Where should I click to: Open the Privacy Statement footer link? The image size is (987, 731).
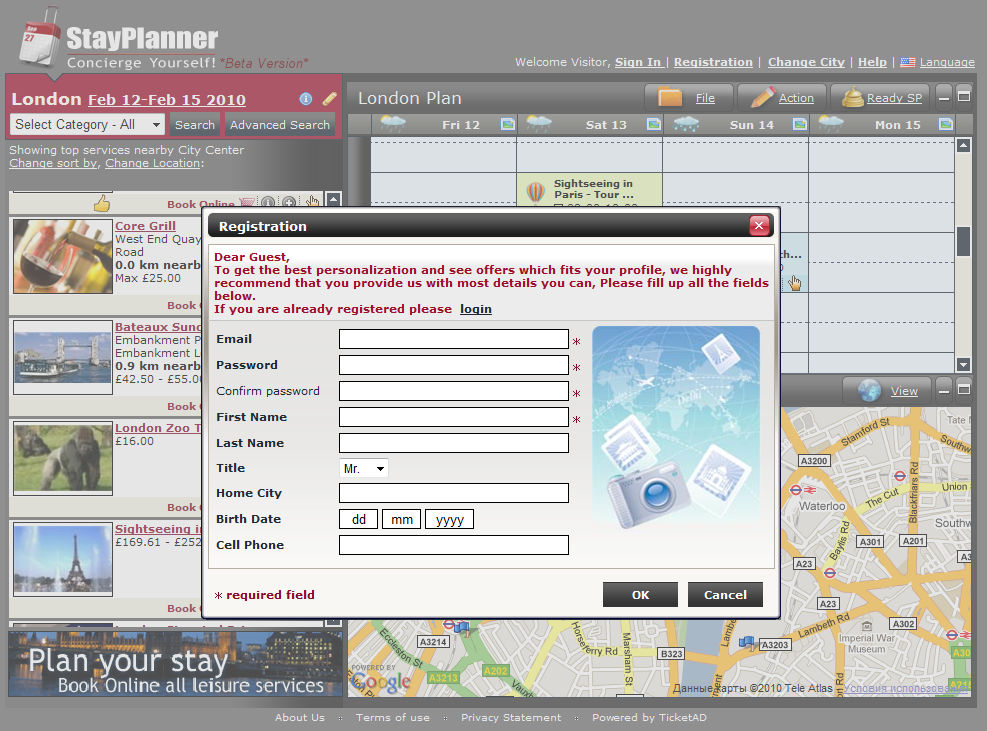click(x=510, y=717)
